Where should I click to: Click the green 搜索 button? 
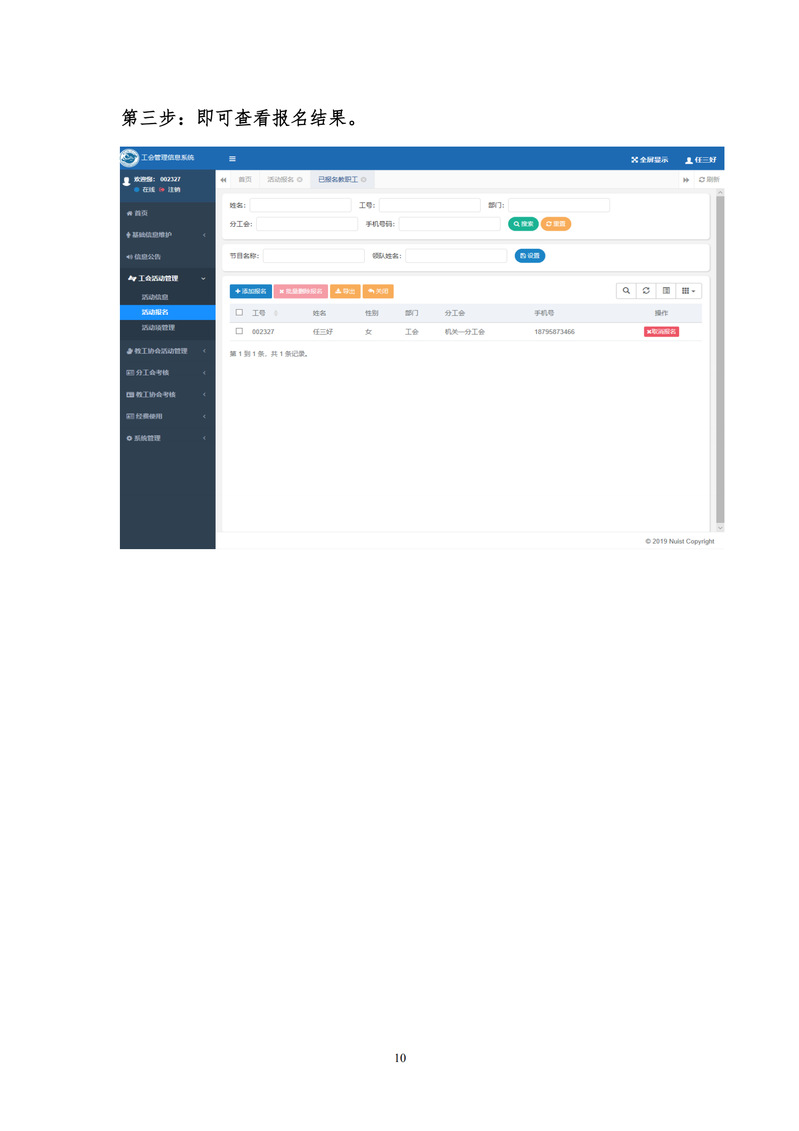tap(523, 224)
